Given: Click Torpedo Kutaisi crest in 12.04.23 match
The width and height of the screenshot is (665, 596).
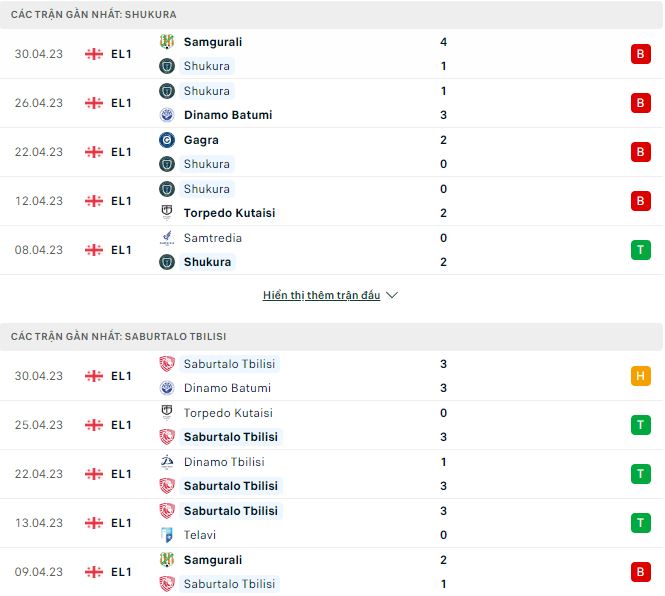Looking at the screenshot, I should click(x=167, y=213).
